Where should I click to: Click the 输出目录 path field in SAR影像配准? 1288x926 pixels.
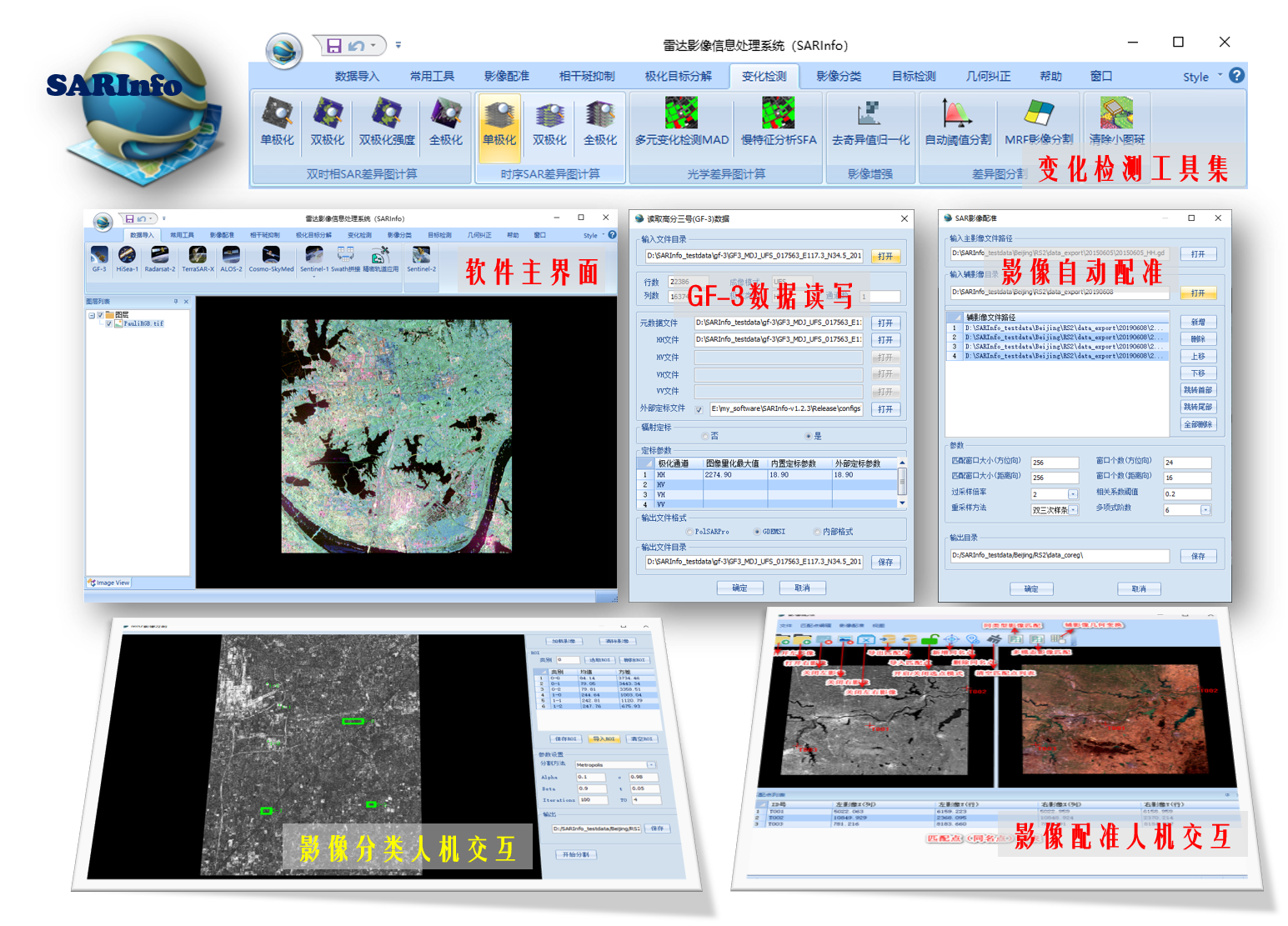(x=1059, y=556)
